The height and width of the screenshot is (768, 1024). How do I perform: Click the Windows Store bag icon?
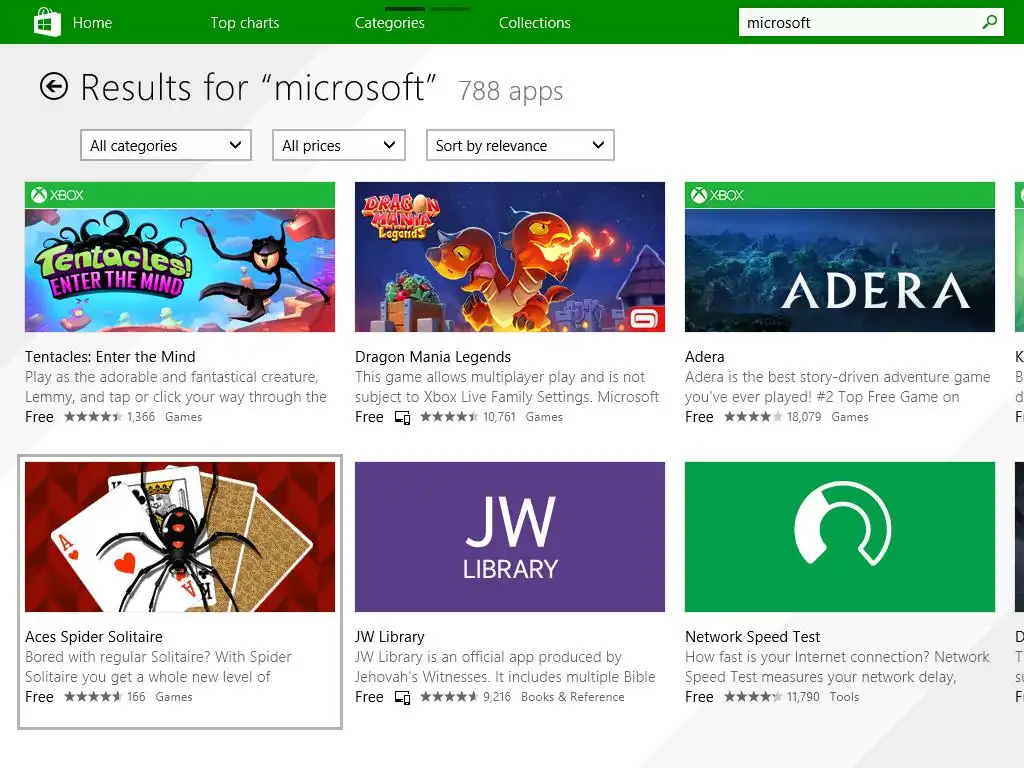[47, 22]
